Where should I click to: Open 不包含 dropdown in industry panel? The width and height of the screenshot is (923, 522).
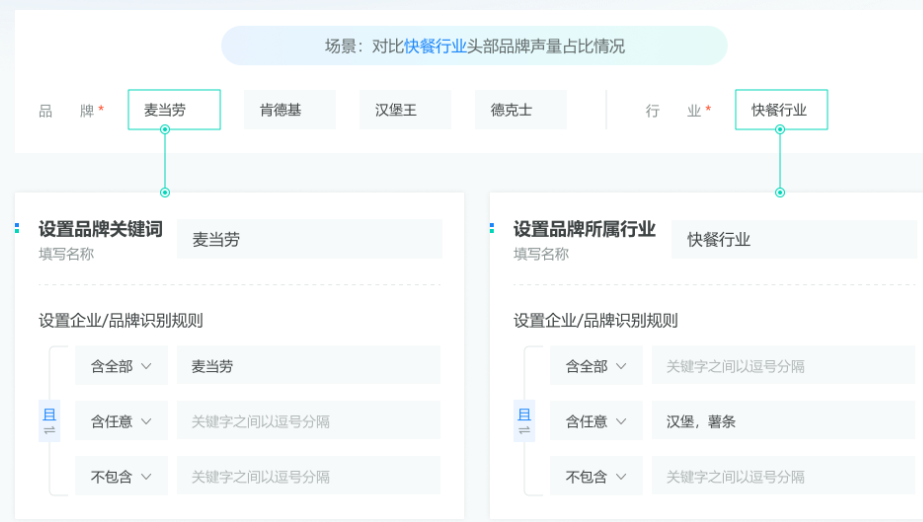coord(596,477)
